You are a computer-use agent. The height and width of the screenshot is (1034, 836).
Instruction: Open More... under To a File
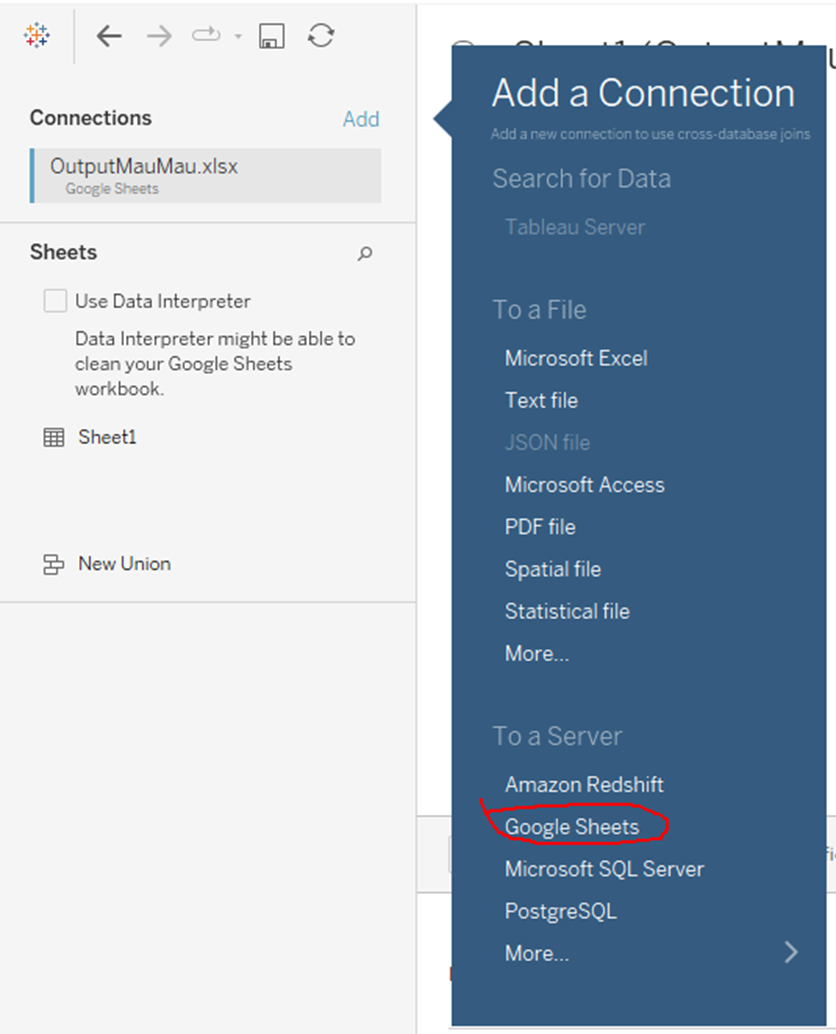[x=537, y=653]
